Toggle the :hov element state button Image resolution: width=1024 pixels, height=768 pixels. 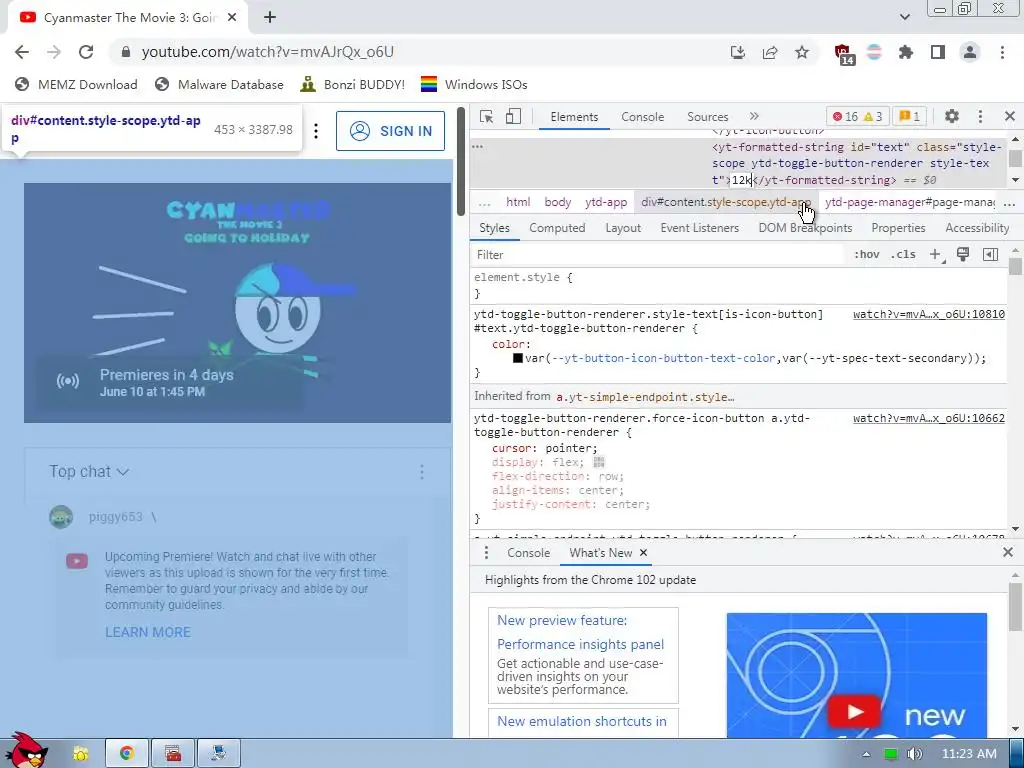click(x=867, y=255)
